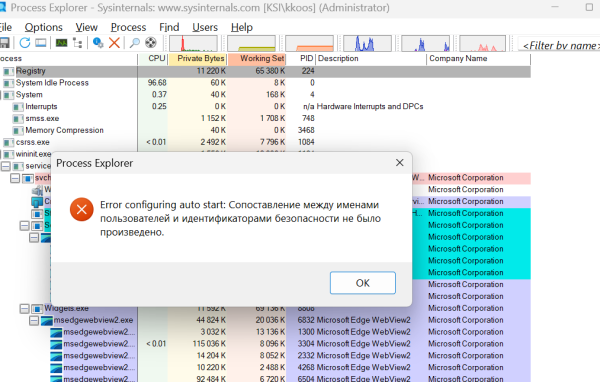Select the System process name
This screenshot has width=600, height=382.
click(x=29, y=95)
